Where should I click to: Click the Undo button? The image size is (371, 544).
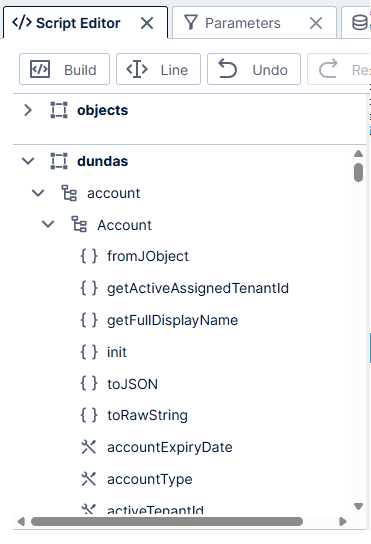point(254,69)
